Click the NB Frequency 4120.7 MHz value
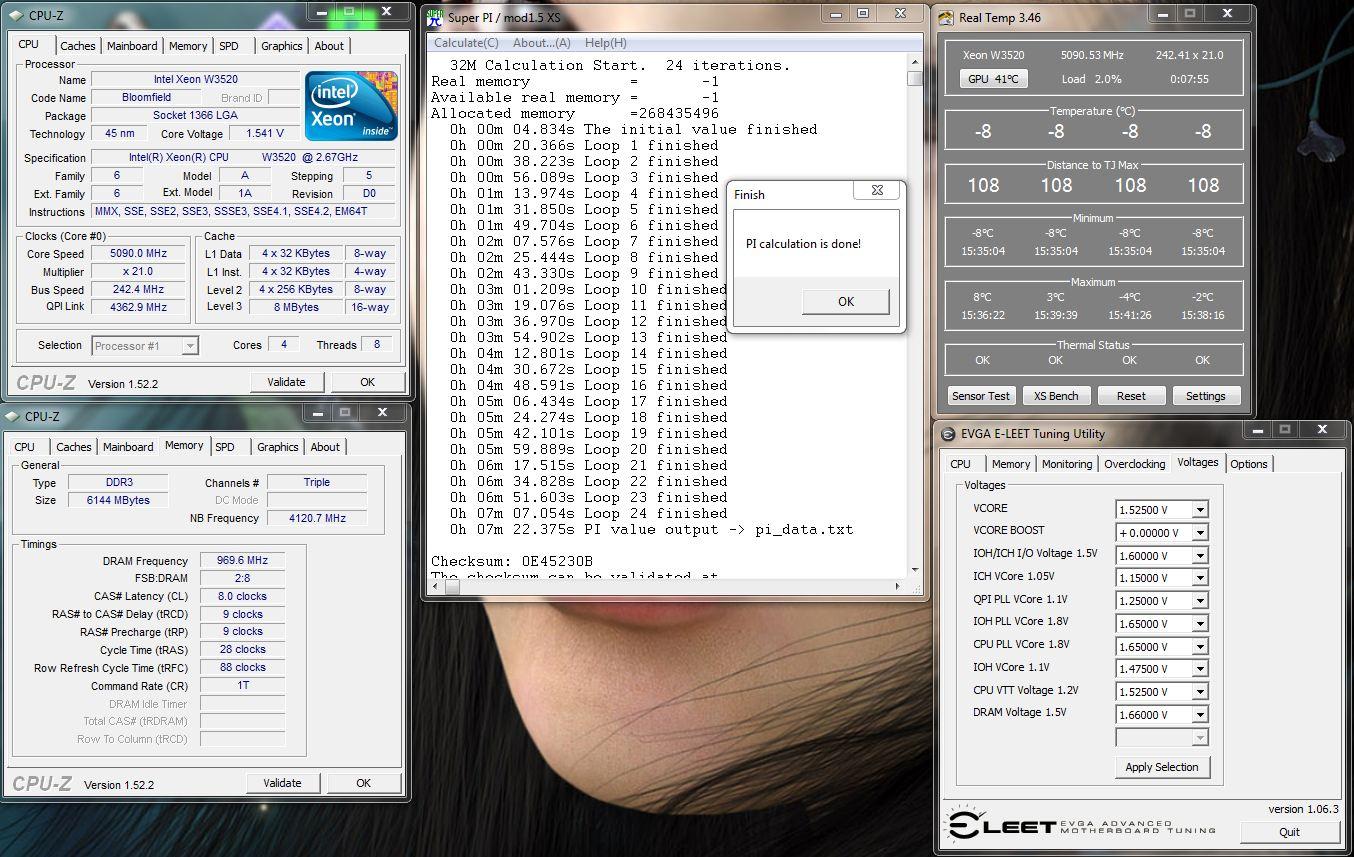1354x857 pixels. point(317,518)
